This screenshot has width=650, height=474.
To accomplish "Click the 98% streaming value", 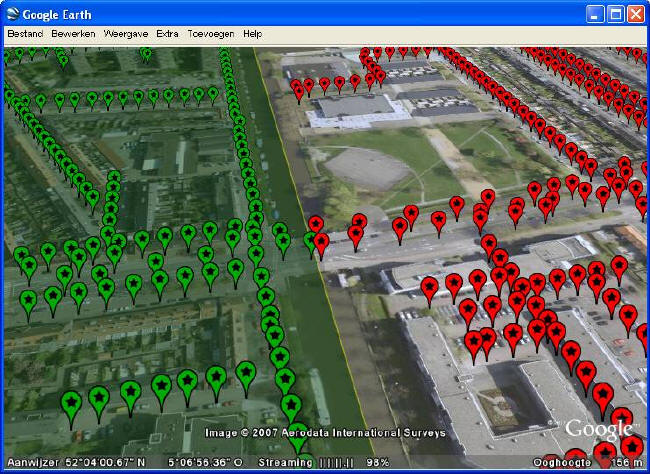I will pyautogui.click(x=378, y=462).
